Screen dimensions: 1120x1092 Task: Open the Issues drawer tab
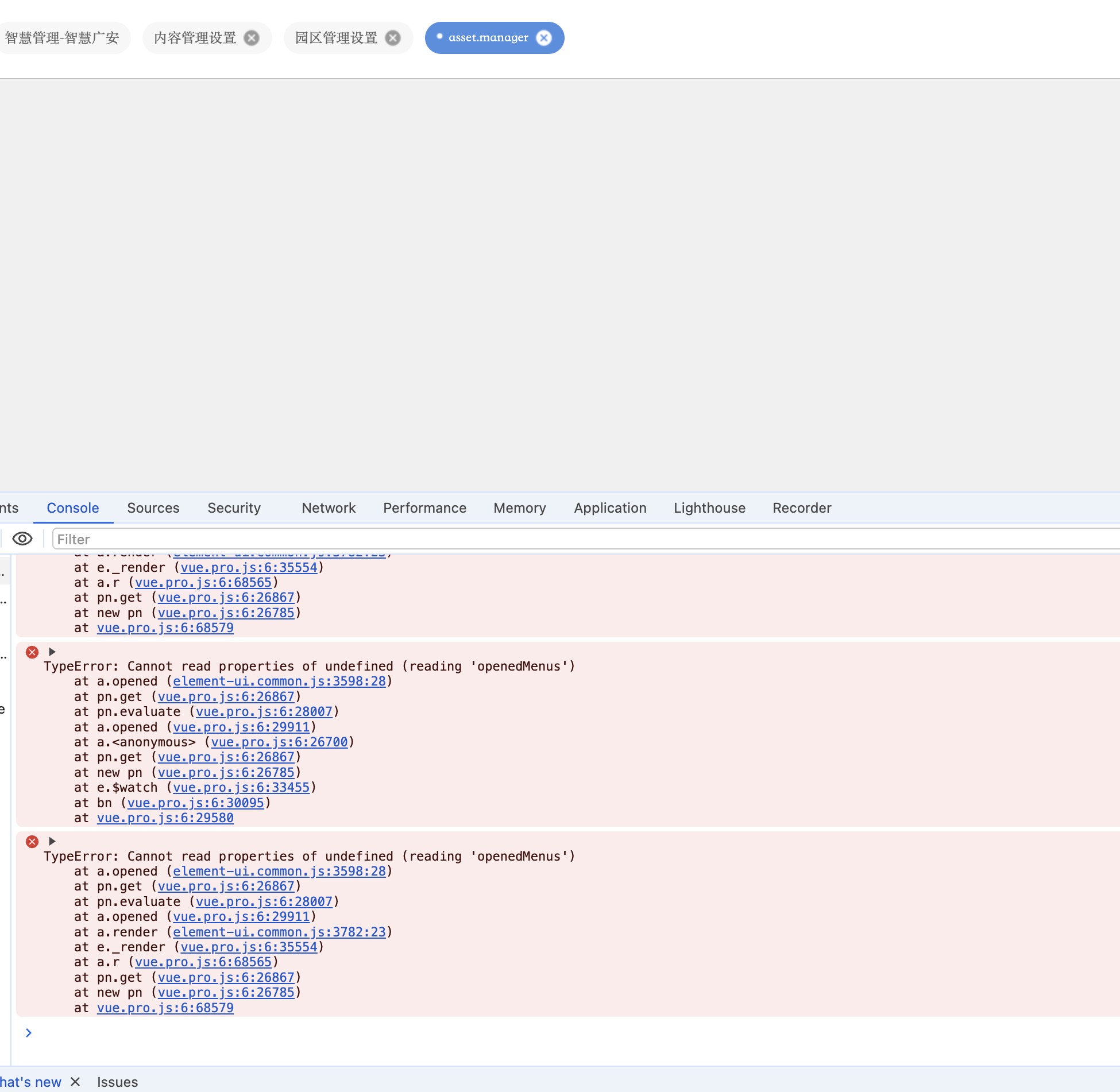(x=117, y=1082)
